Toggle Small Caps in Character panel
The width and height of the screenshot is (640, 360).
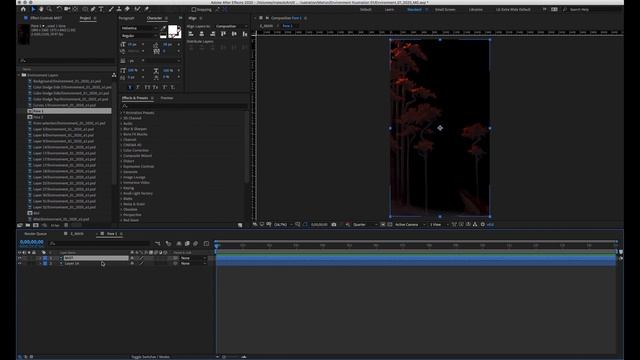point(156,87)
